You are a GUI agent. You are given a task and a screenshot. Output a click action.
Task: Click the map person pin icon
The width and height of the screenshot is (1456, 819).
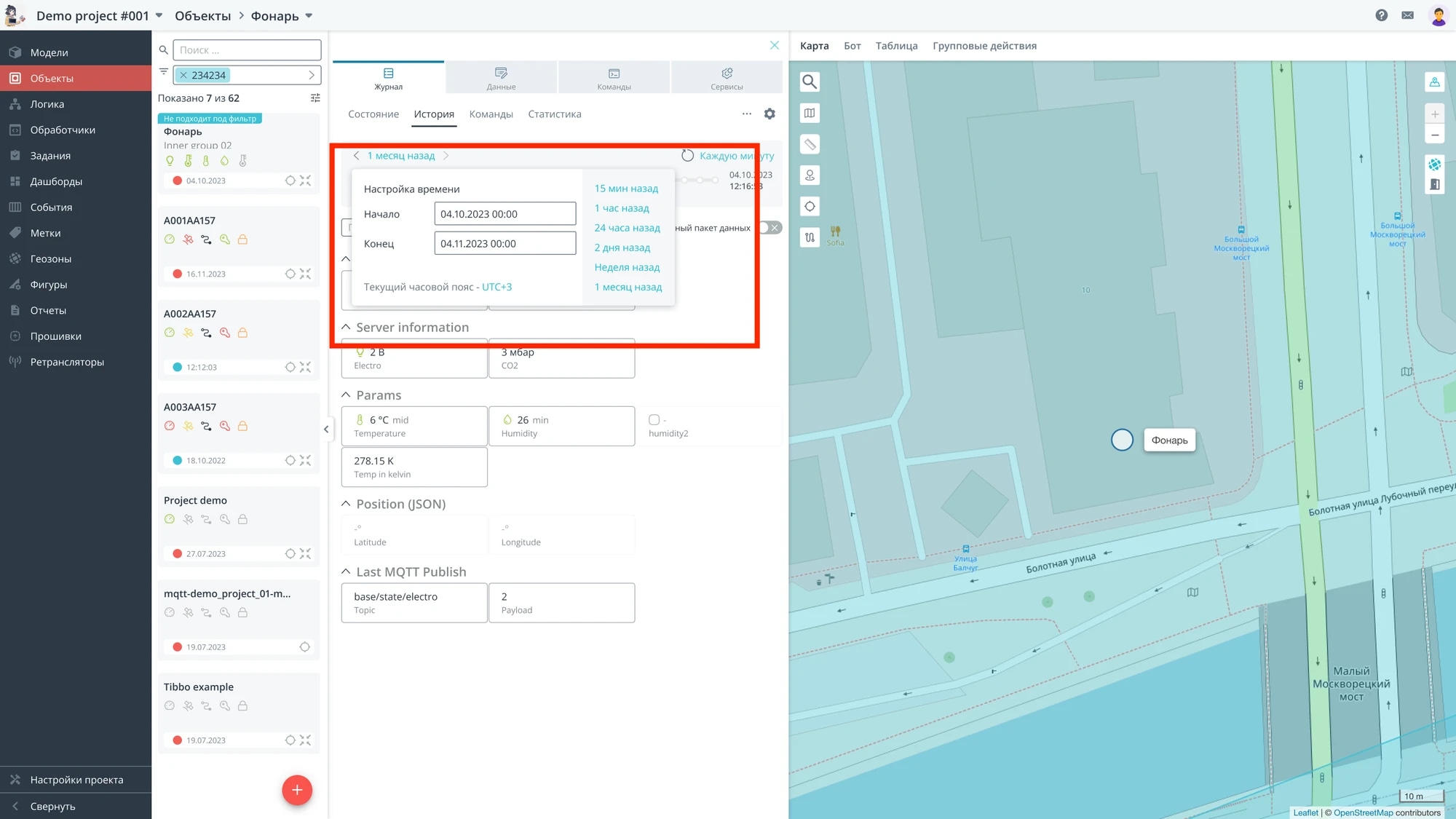810,175
